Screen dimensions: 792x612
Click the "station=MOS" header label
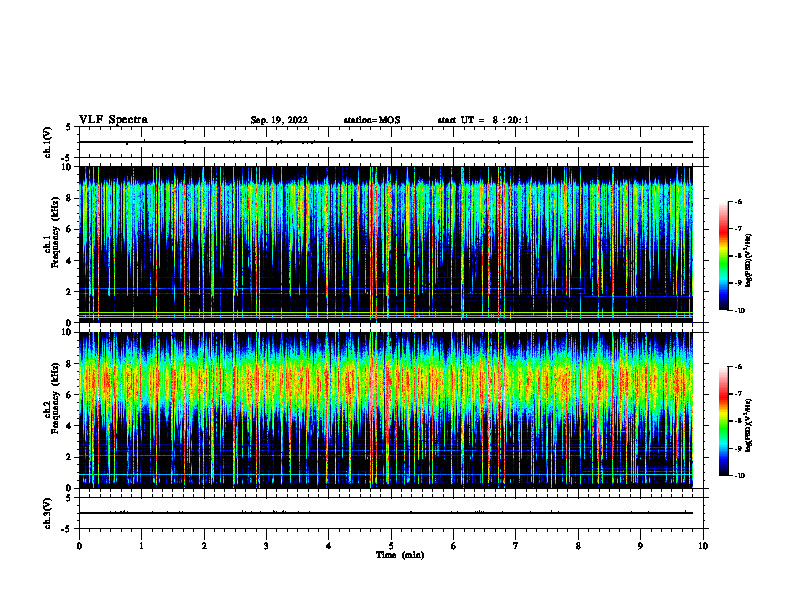pos(372,120)
